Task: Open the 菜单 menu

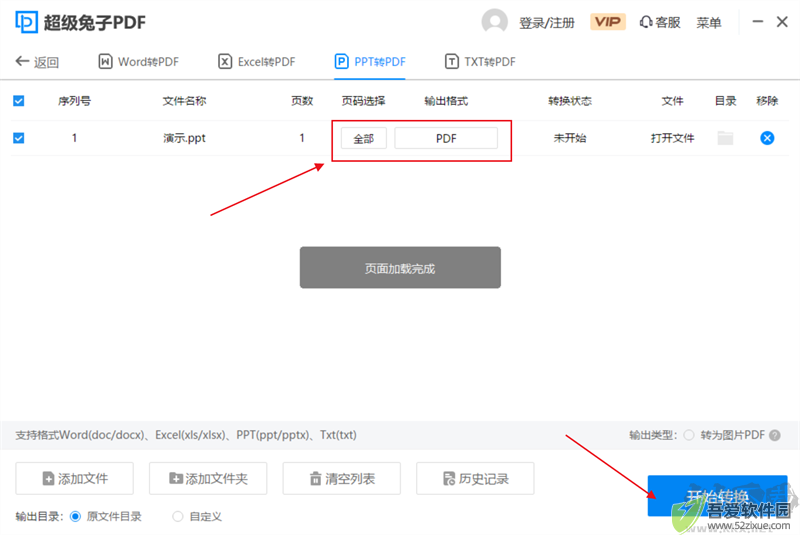Action: [x=709, y=23]
